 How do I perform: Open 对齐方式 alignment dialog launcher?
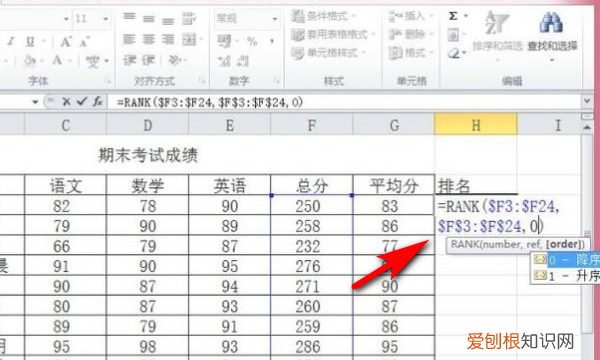[x=202, y=81]
